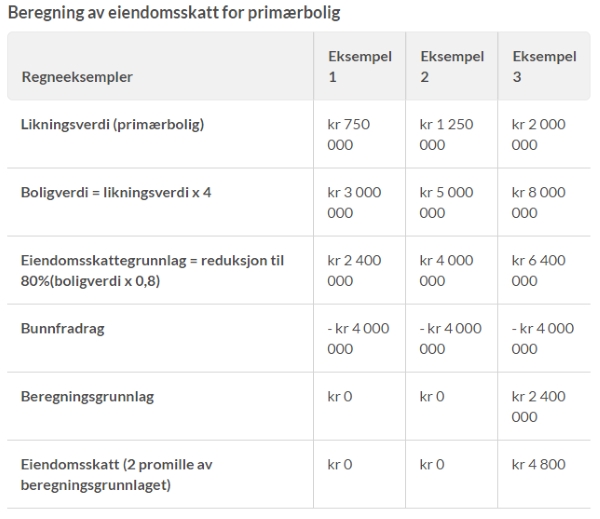Select the 'Likningsverdi (primærbolig)' row label
Viewport: 600px width, 519px height.
[x=112, y=125]
